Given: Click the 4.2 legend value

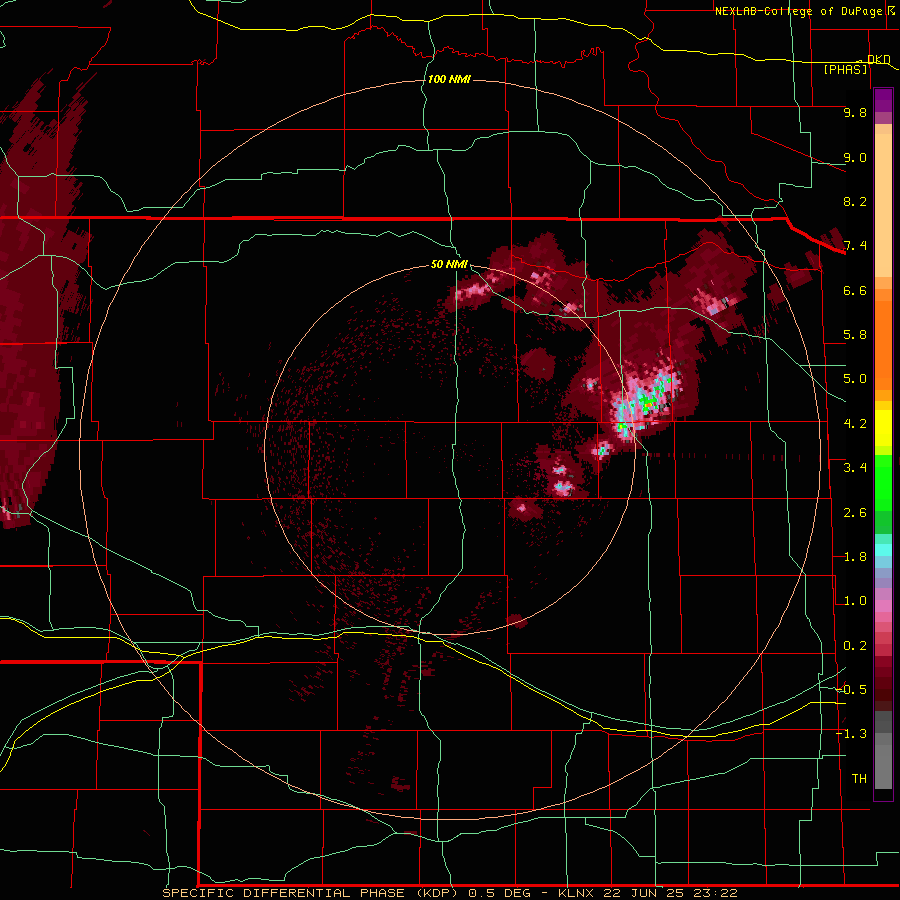Looking at the screenshot, I should [x=855, y=424].
